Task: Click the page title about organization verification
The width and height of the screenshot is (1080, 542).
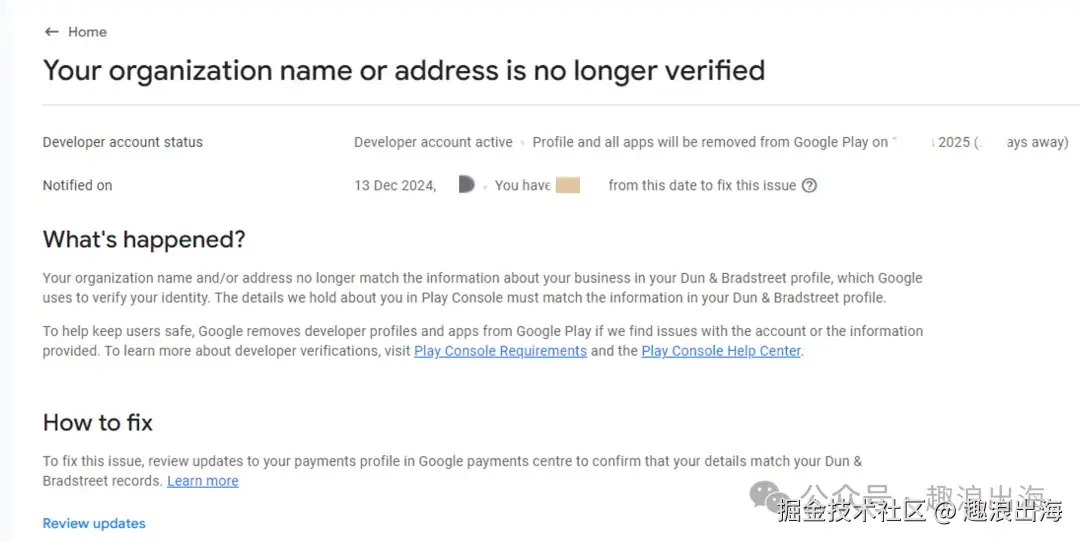Action: [404, 71]
